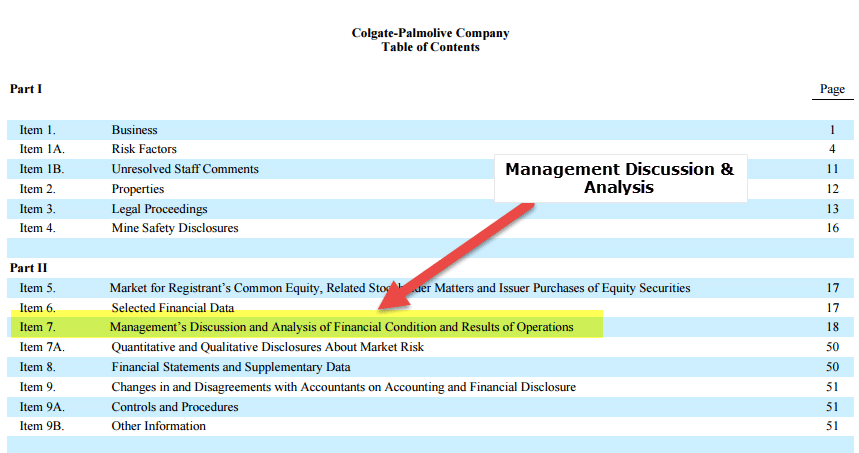Open Selected Financial Data section
The height and width of the screenshot is (453, 859).
(172, 308)
